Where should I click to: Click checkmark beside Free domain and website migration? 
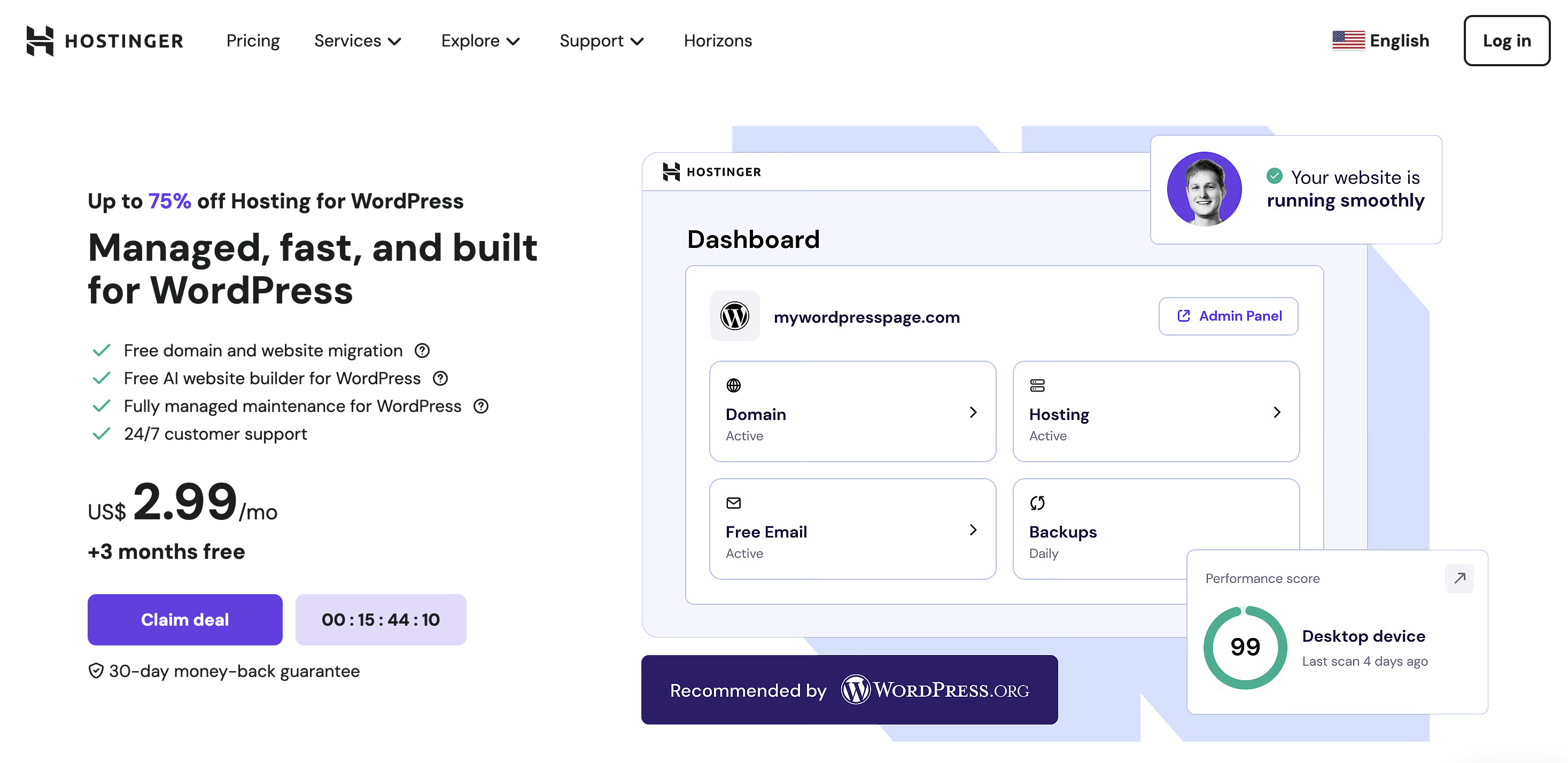pyautogui.click(x=101, y=351)
